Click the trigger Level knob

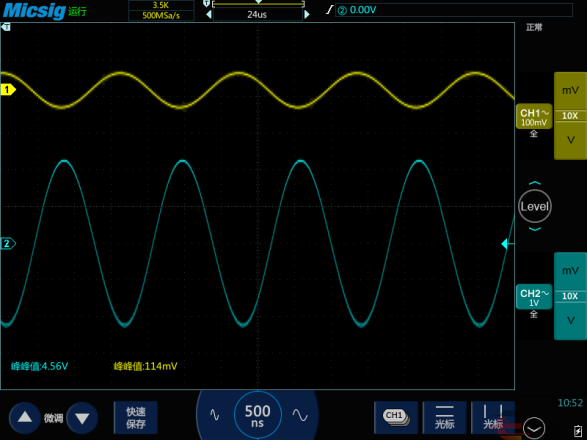click(x=535, y=206)
